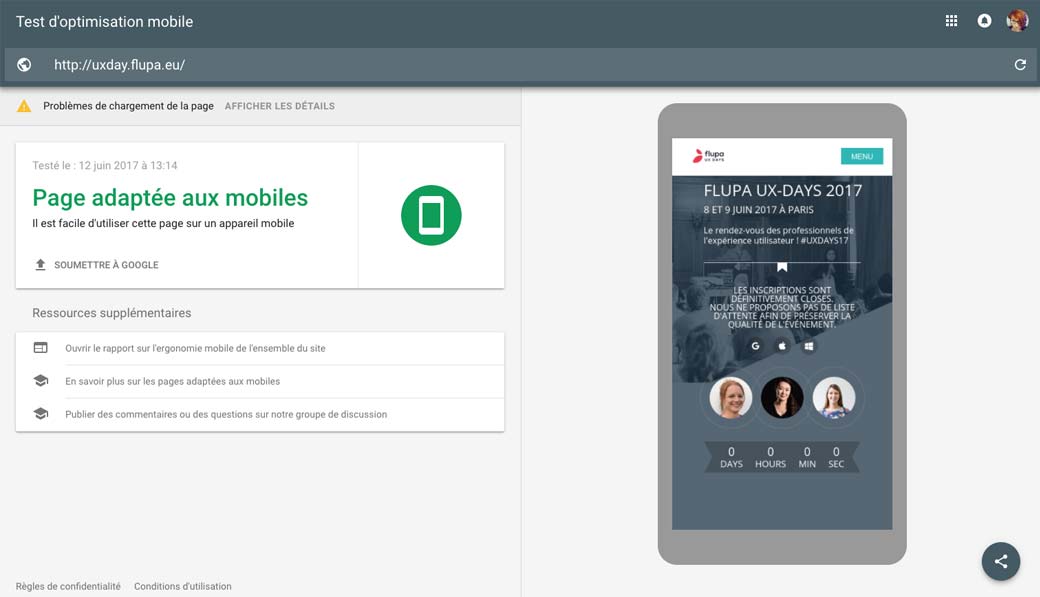Click the learning icon beside pages adaptées aux mobiles
The height and width of the screenshot is (597, 1040).
coord(40,380)
